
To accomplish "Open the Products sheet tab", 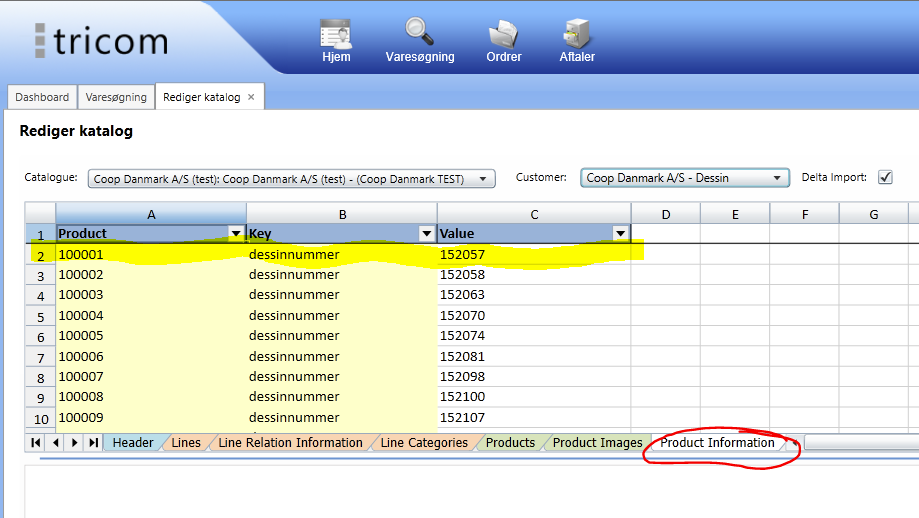I will (x=510, y=442).
